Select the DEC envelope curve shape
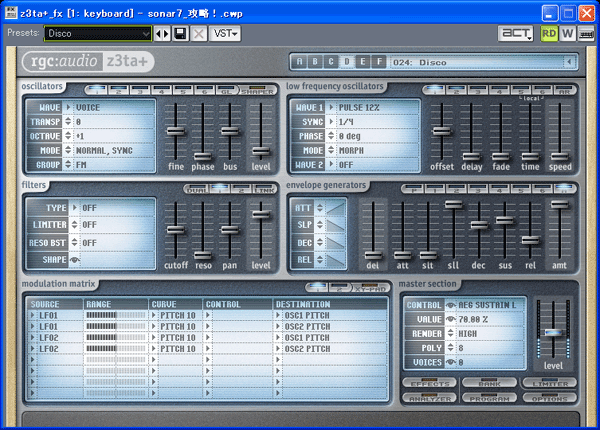Viewport: 600px width, 430px height. point(336,243)
